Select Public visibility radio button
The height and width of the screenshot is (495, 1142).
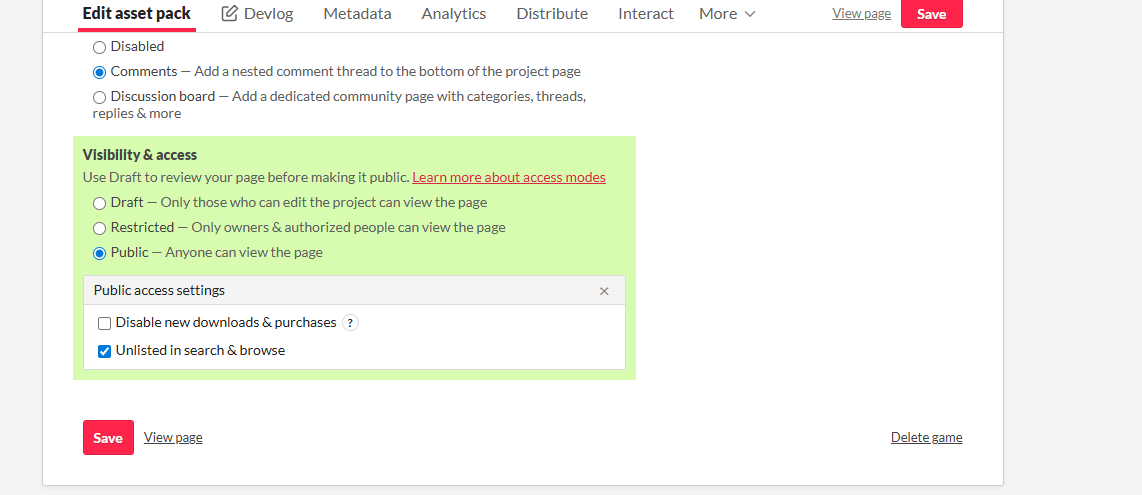[x=99, y=253]
